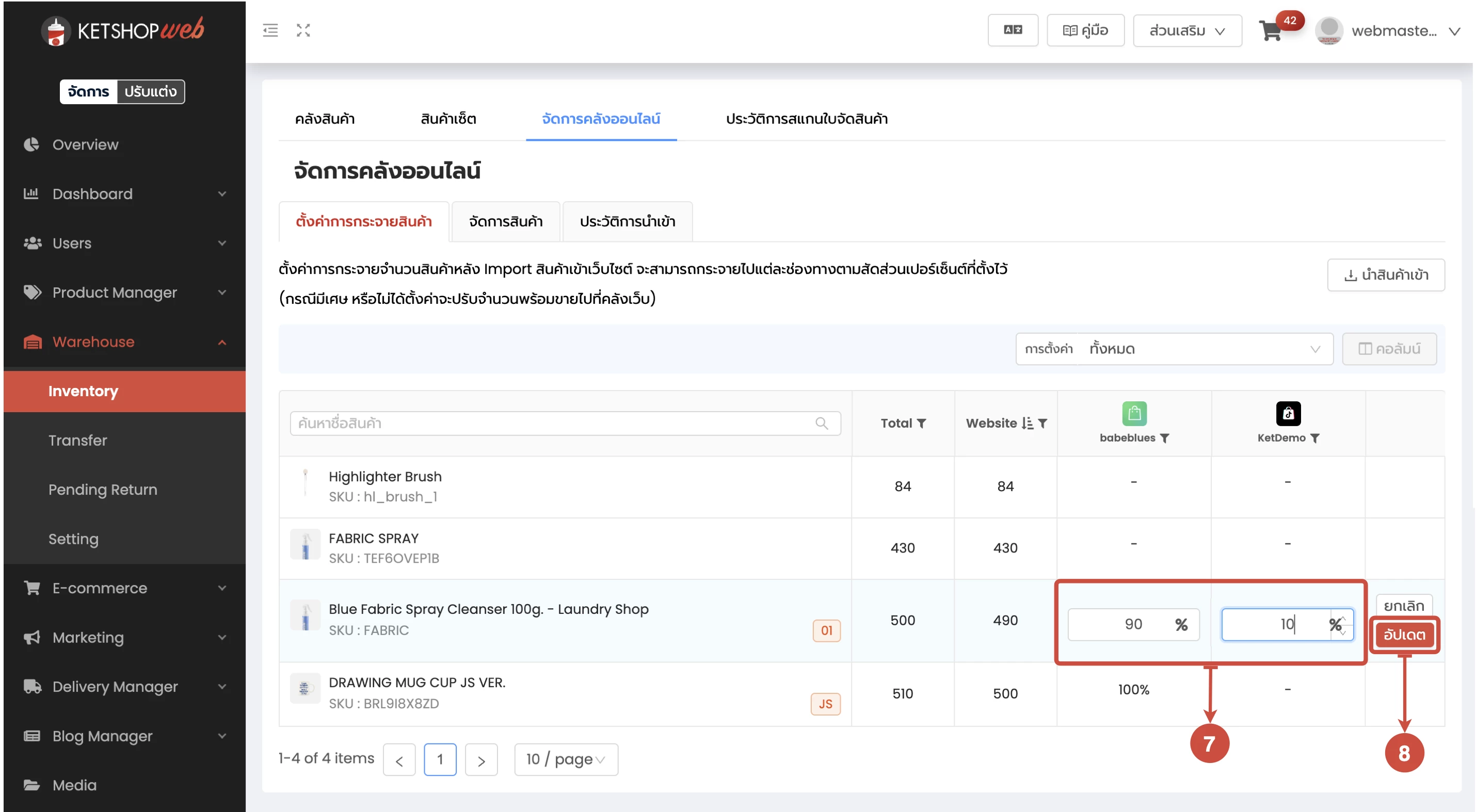
Task: Switch to จัดการ mode toggle
Action: click(x=89, y=92)
